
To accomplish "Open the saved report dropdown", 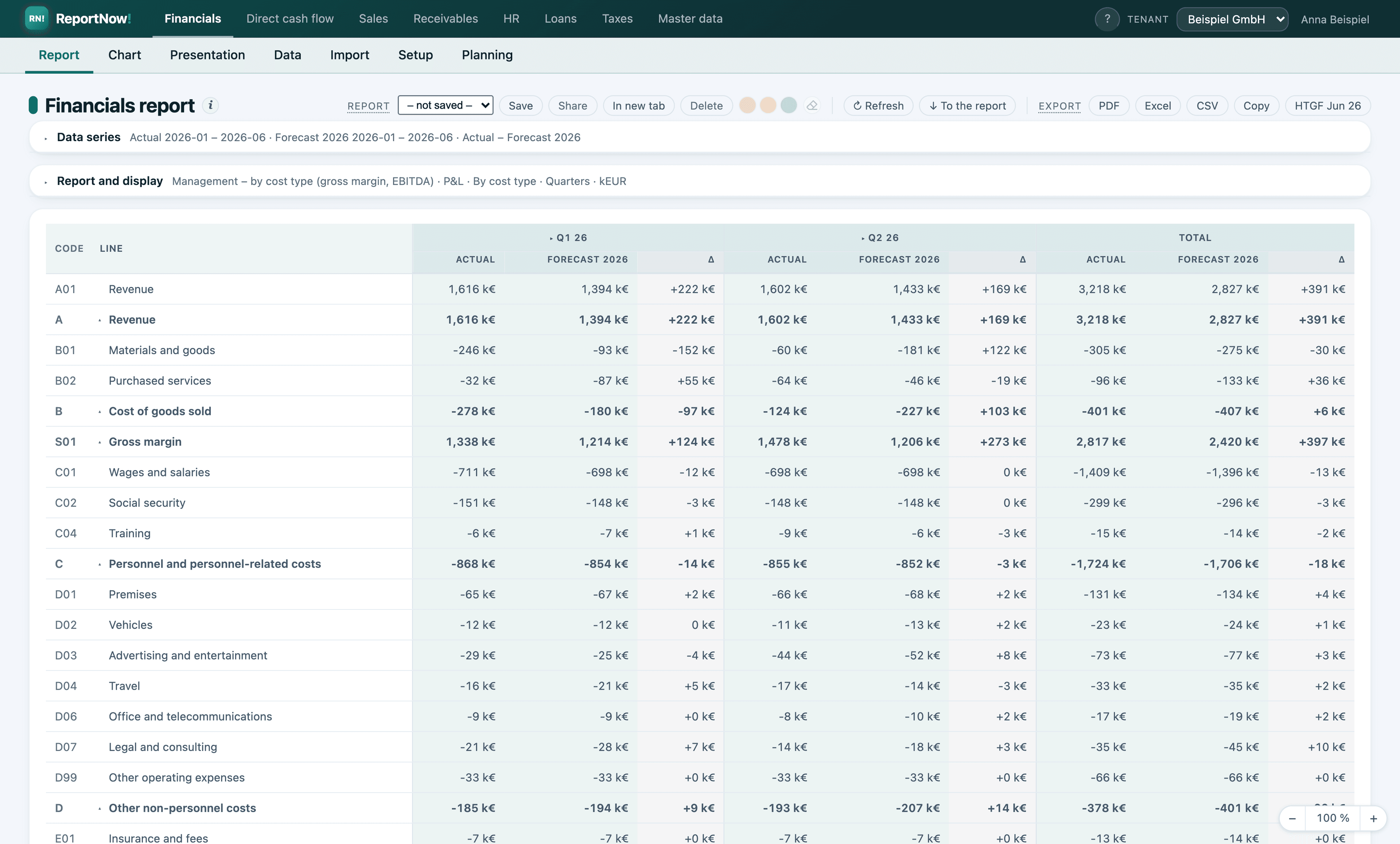I will point(446,105).
